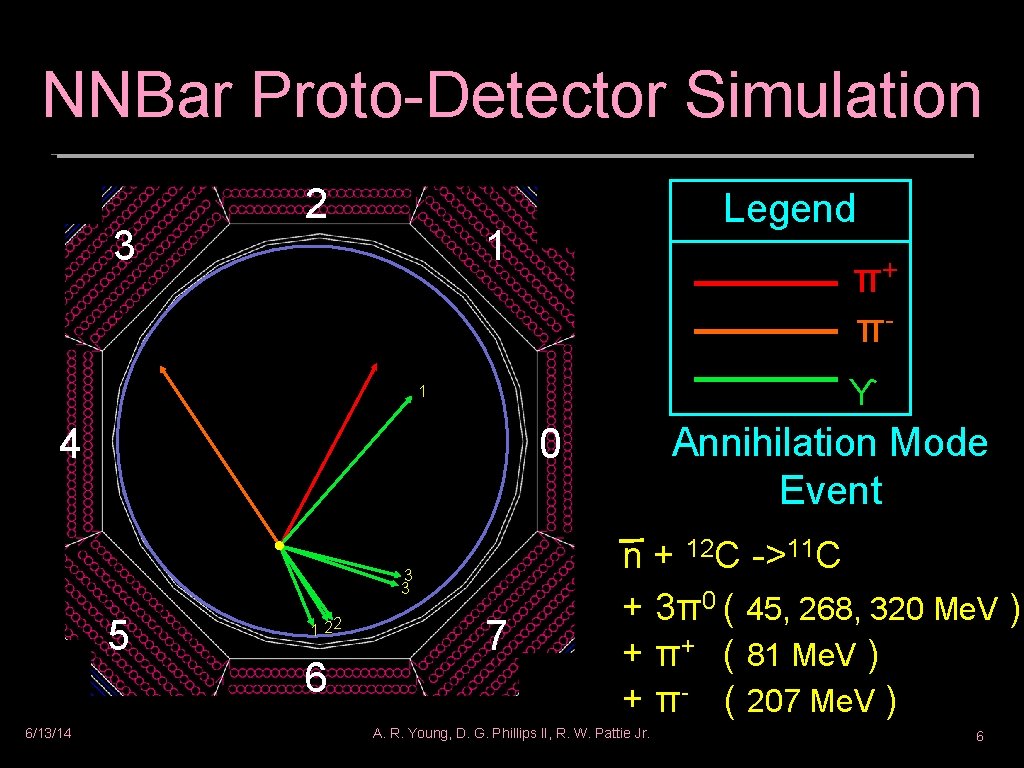
Task: Click the long green gamma track labeled 1
Action: point(347,470)
